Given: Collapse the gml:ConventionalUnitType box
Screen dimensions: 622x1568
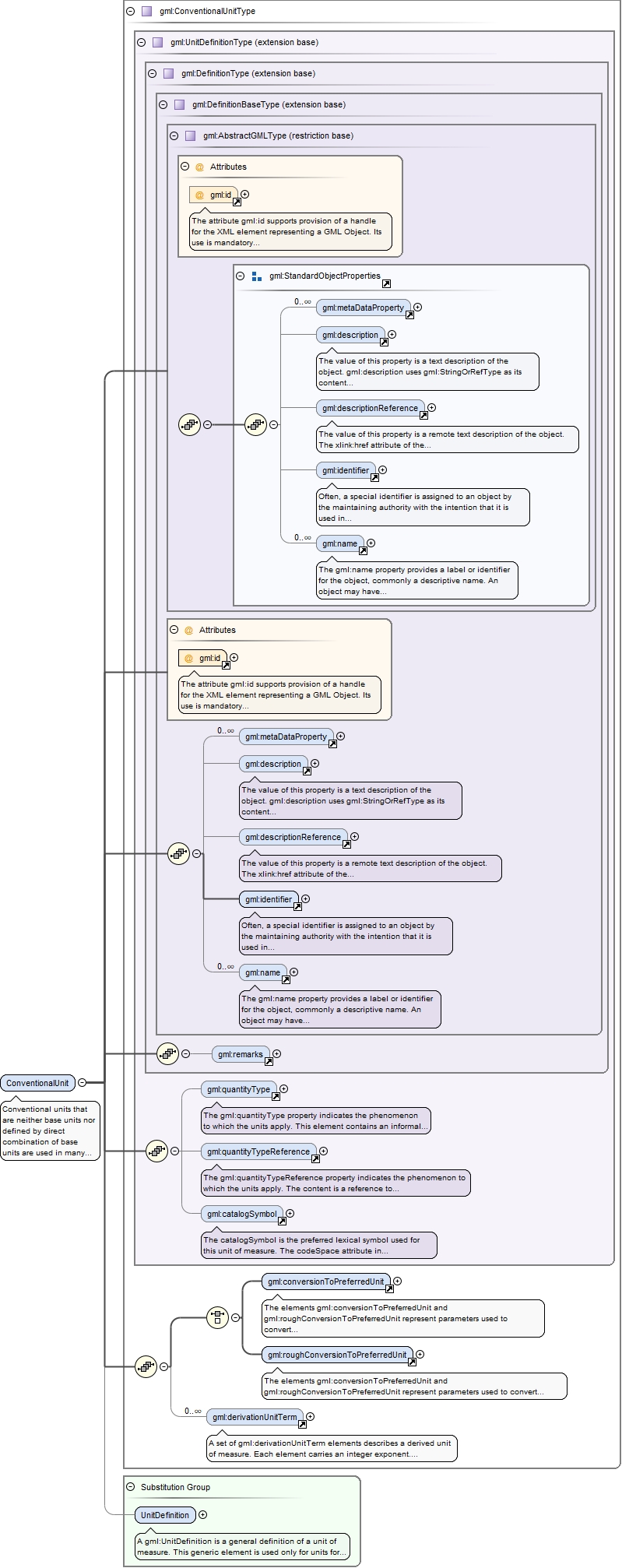Looking at the screenshot, I should click(x=131, y=12).
